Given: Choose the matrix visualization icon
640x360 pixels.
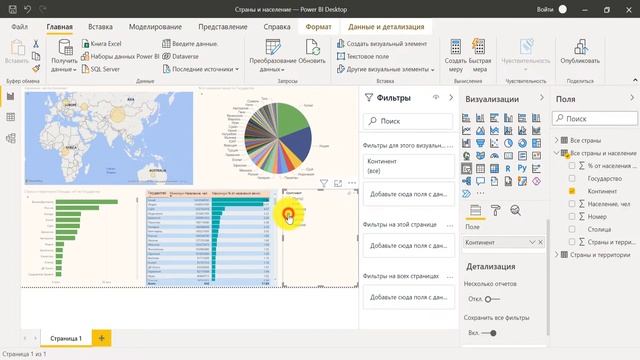Looking at the screenshot, I should click(x=494, y=168).
